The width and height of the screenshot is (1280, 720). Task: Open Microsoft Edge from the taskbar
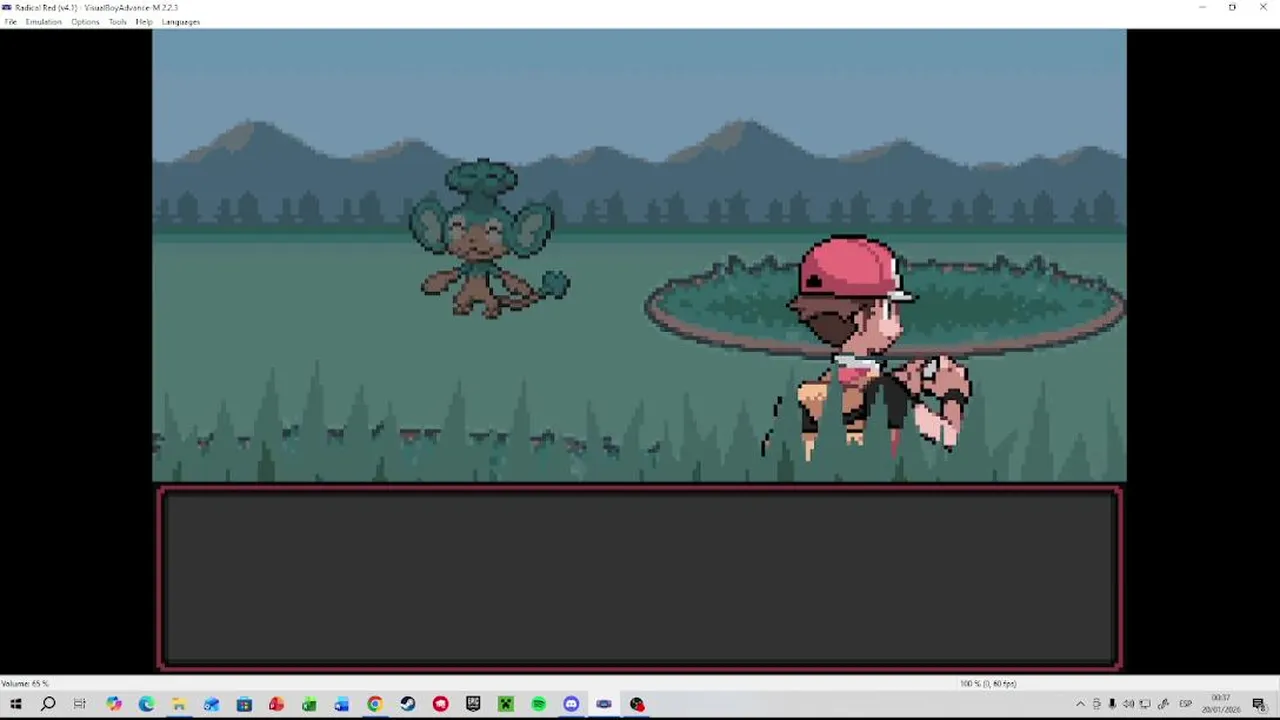[x=146, y=704]
